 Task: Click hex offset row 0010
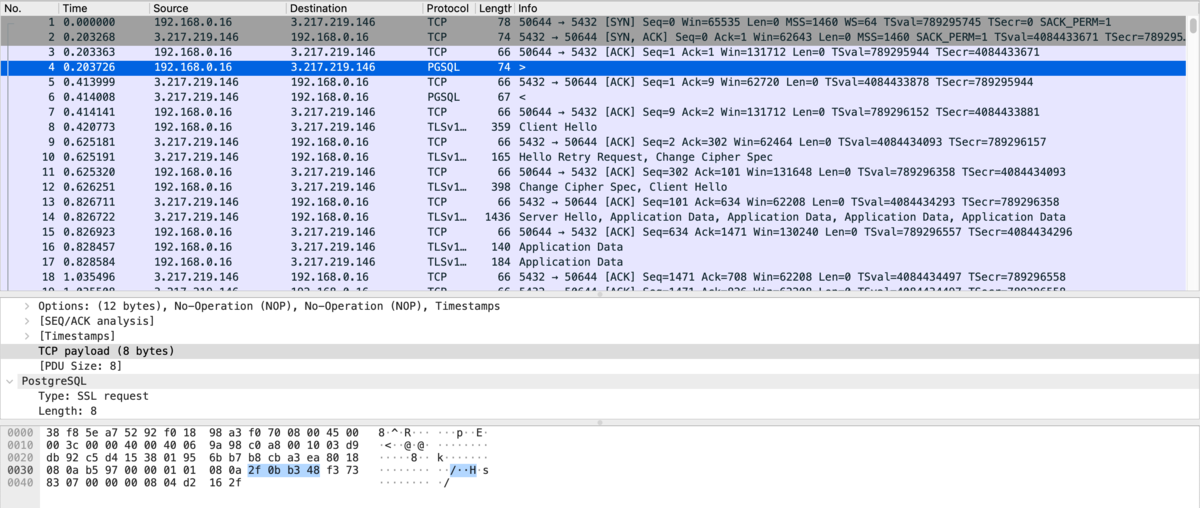pos(18,446)
